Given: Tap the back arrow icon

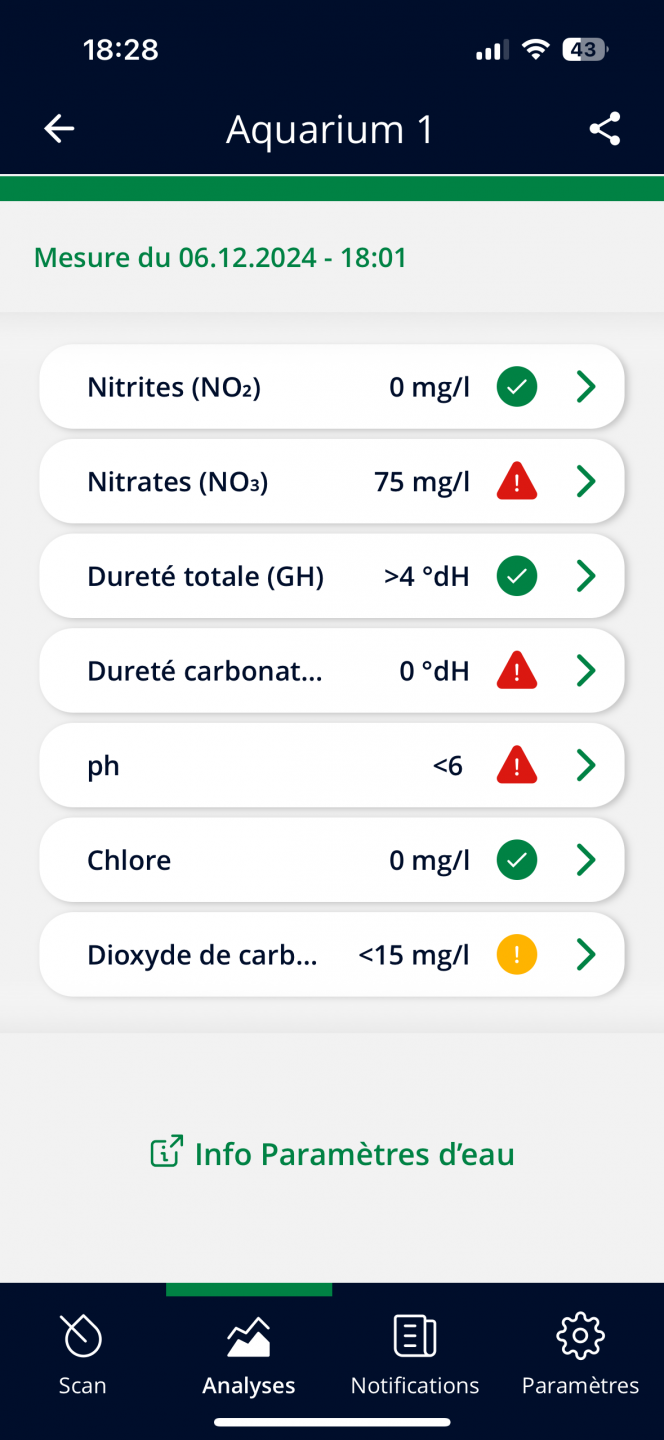Looking at the screenshot, I should coord(59,129).
